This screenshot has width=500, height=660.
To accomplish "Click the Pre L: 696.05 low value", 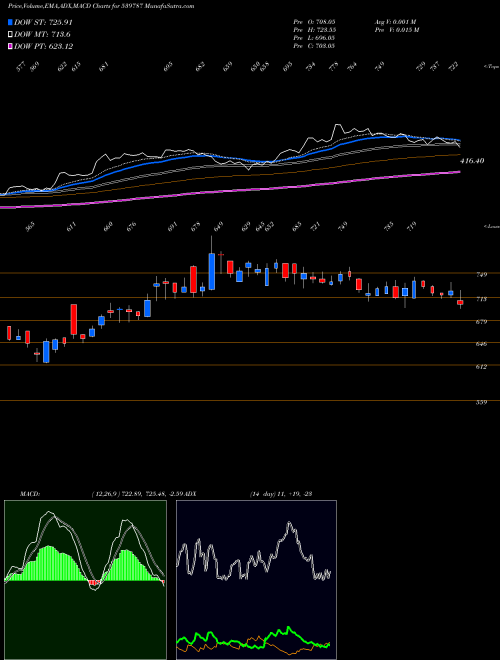I will (314, 38).
